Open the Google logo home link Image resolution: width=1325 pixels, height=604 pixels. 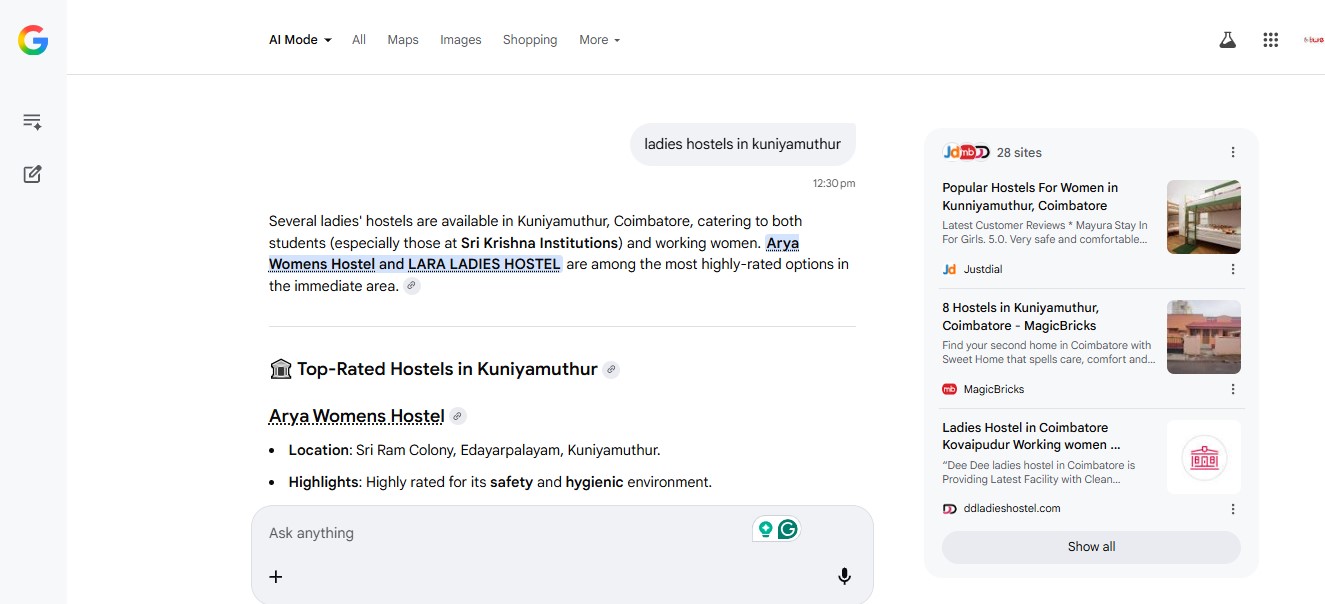pos(33,40)
